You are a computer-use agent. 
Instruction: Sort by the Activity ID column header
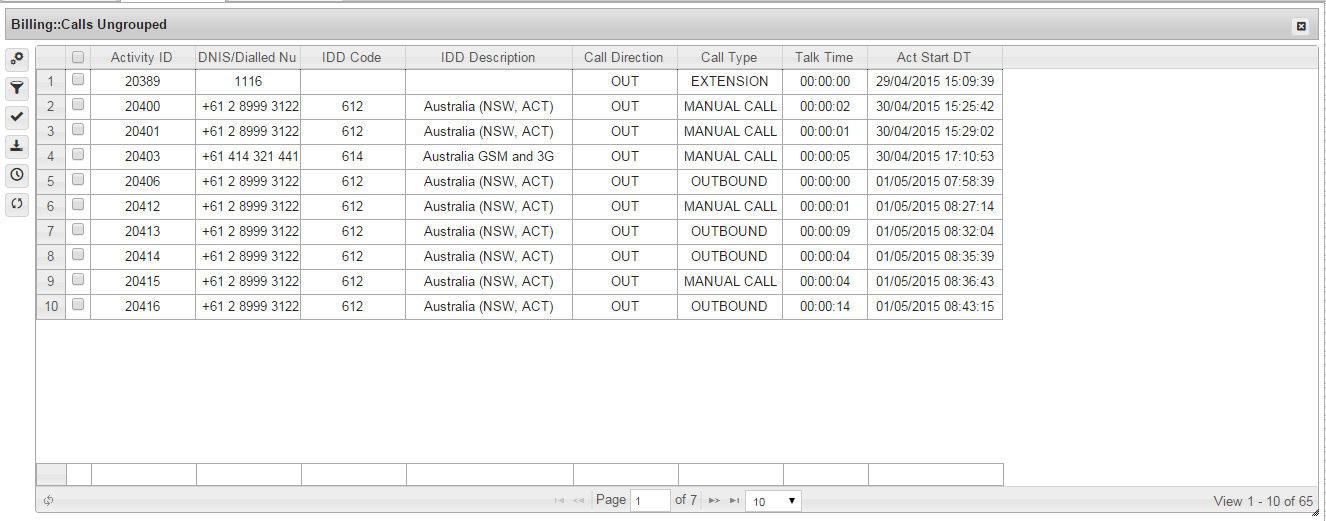pos(142,58)
